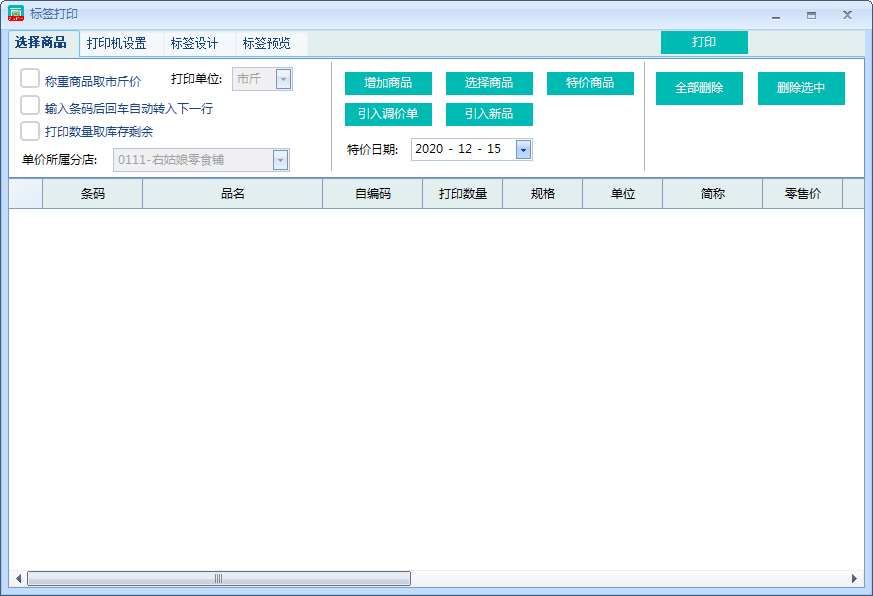Click the 引入新品 button

coord(489,114)
